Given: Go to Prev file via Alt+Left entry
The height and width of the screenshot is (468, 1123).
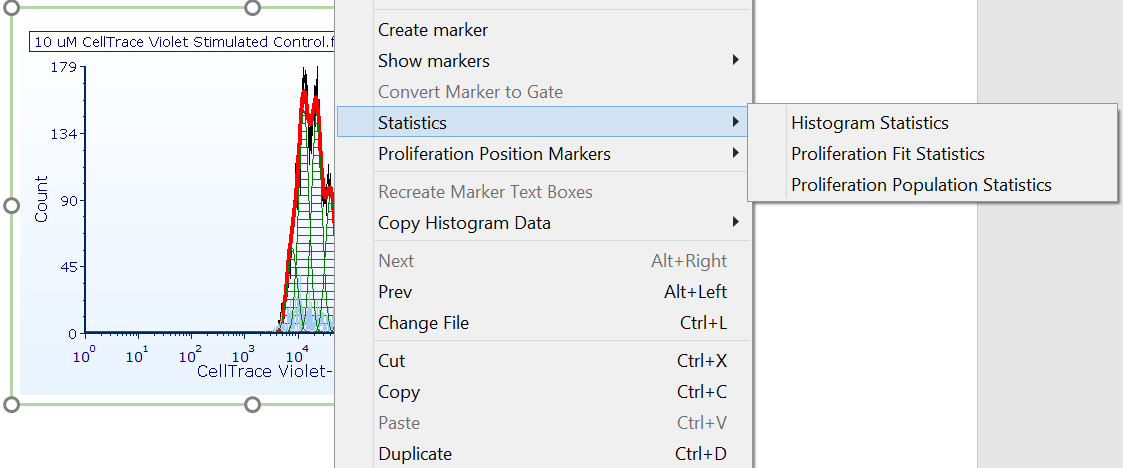Looking at the screenshot, I should tap(395, 292).
